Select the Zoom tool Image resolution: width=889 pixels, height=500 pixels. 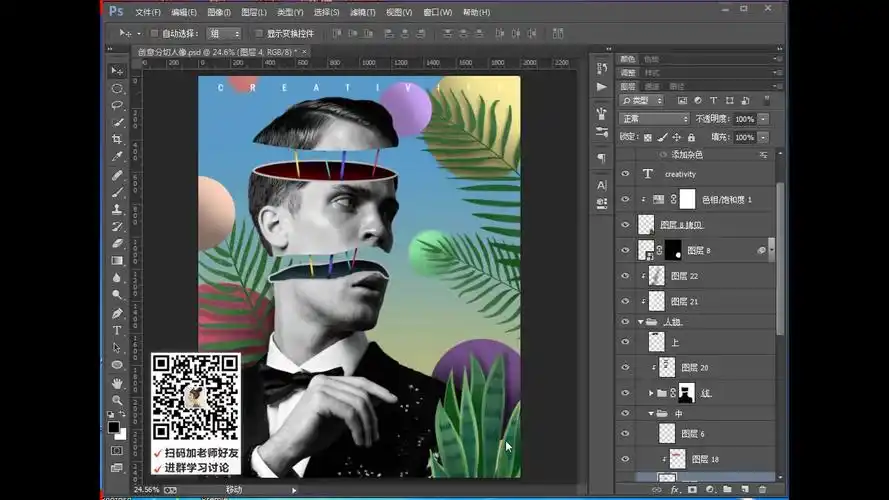point(117,400)
